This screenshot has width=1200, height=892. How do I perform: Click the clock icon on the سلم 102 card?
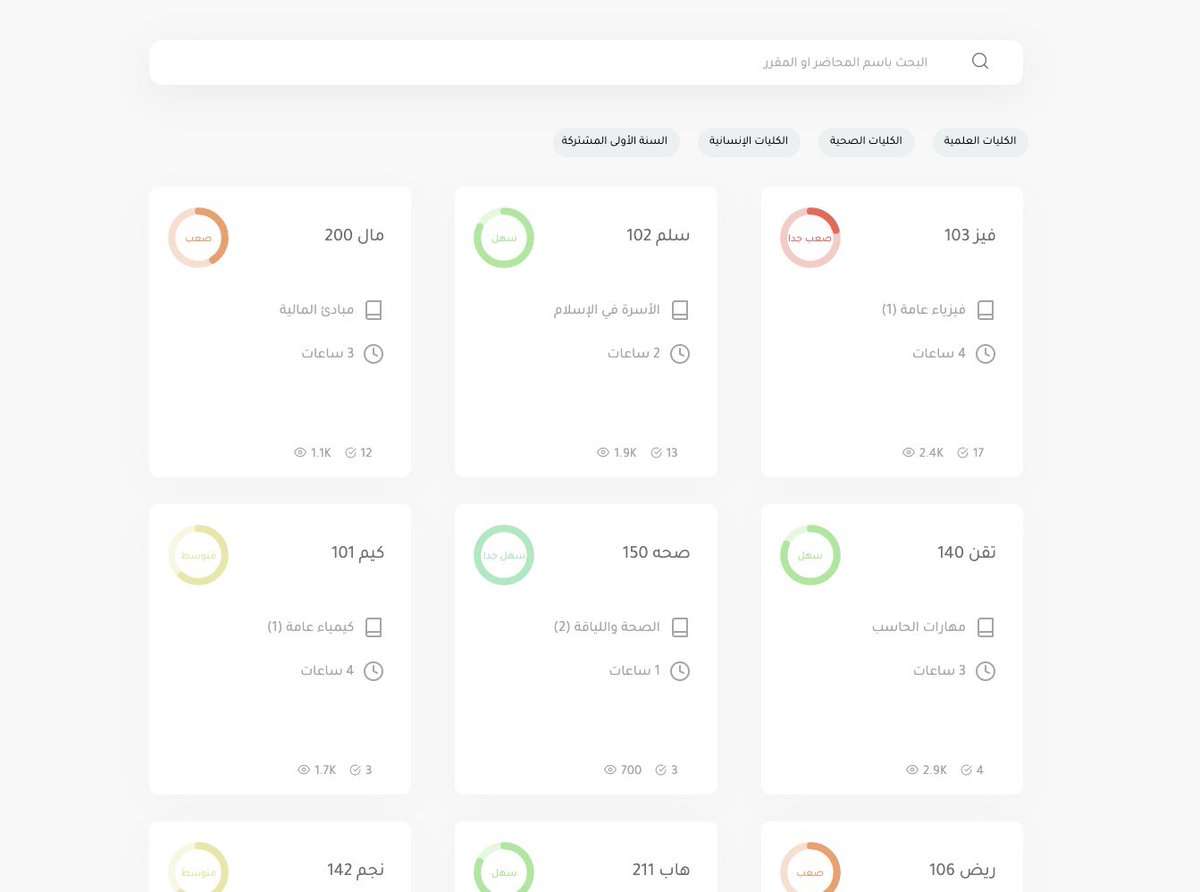pyautogui.click(x=680, y=354)
